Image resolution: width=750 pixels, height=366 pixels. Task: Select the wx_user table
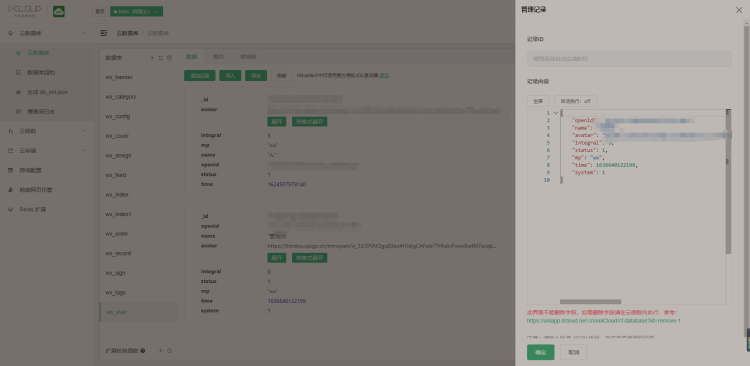pyautogui.click(x=139, y=312)
